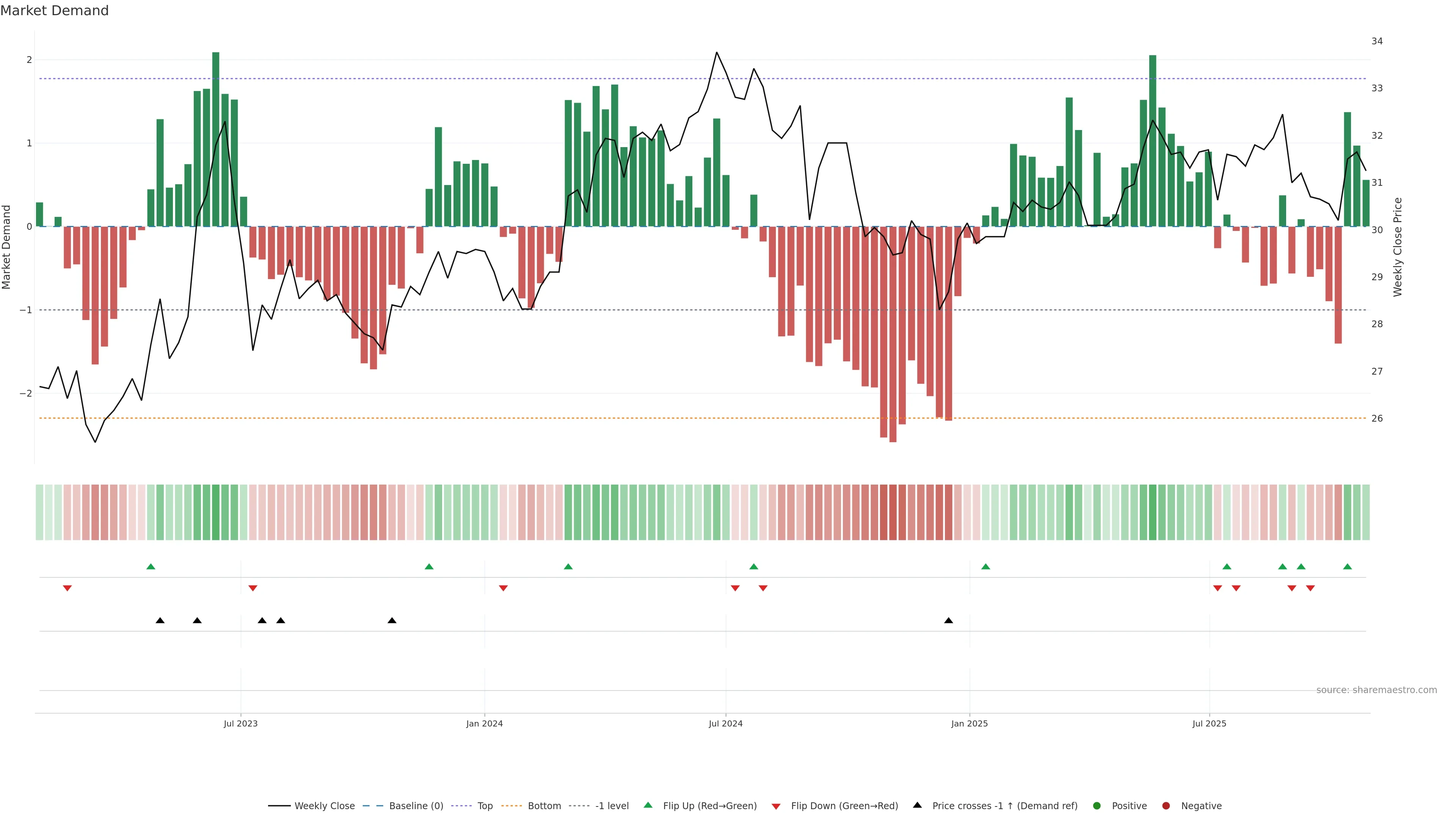Click the red Flip Down legend triangle
The image size is (1456, 819).
[x=776, y=806]
